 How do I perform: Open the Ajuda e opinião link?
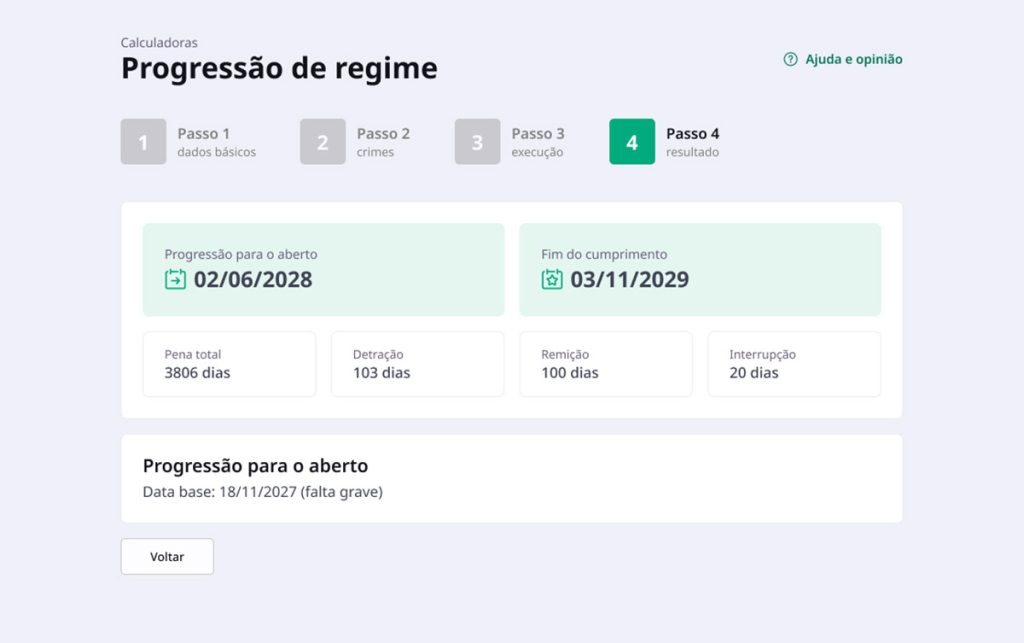[x=853, y=60]
